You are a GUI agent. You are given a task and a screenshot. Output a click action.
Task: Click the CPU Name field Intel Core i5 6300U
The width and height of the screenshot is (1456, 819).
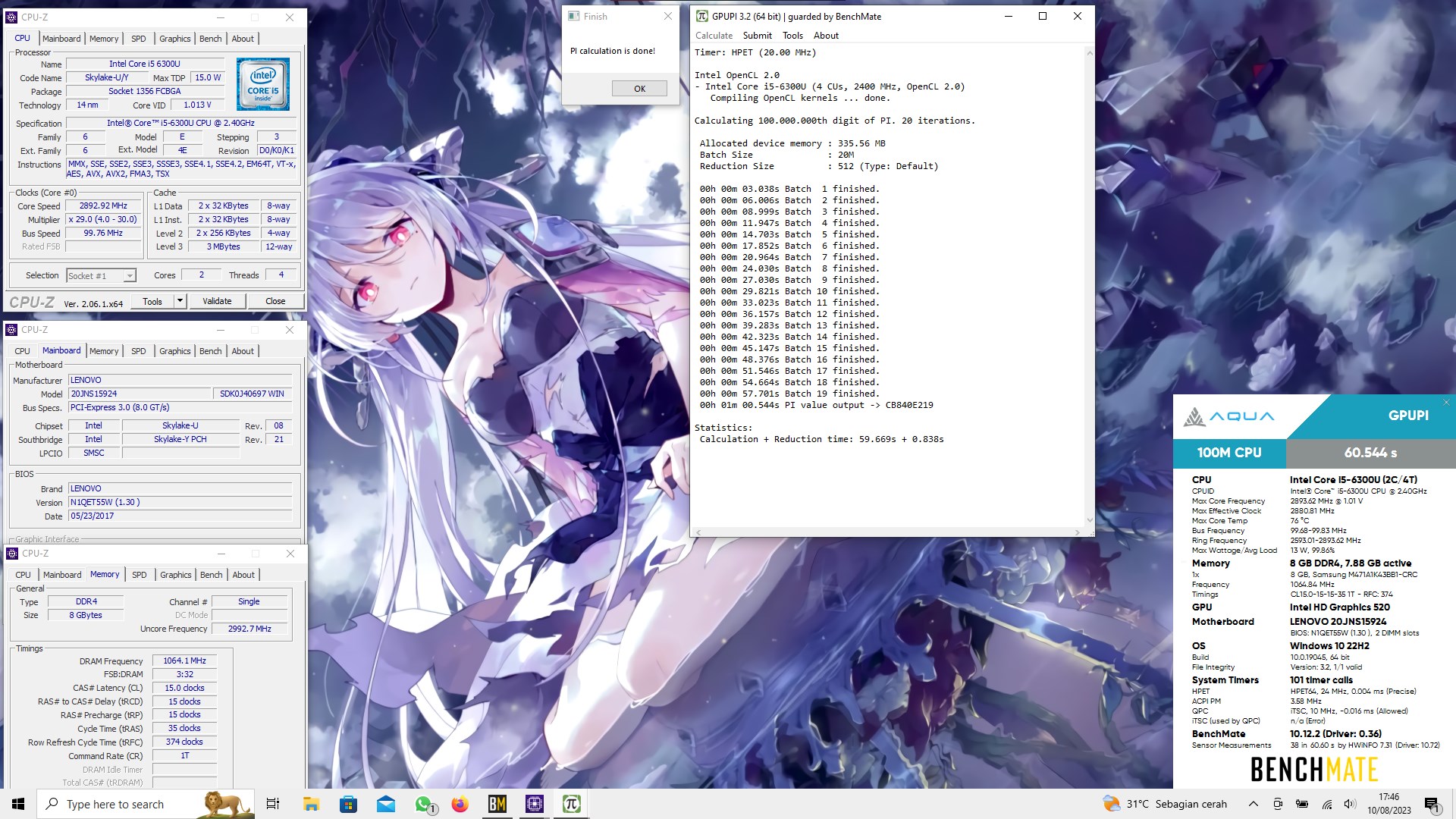[145, 64]
